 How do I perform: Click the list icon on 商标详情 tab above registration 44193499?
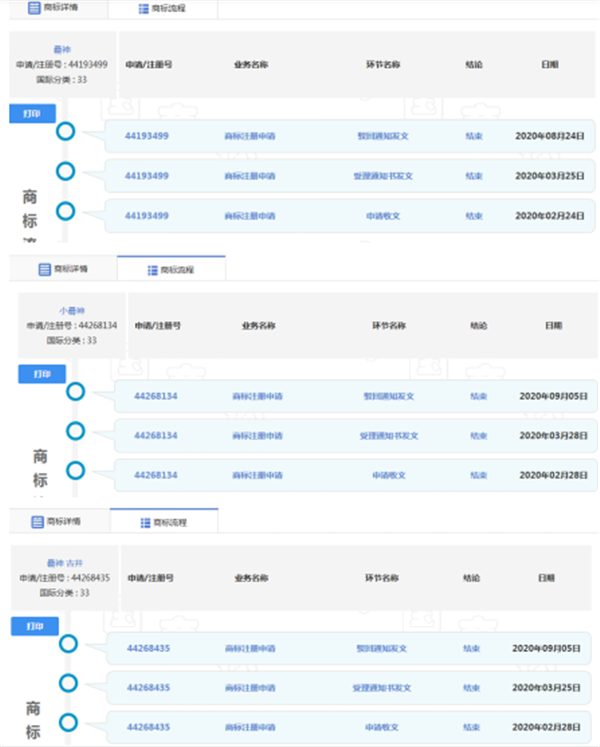[32, 9]
